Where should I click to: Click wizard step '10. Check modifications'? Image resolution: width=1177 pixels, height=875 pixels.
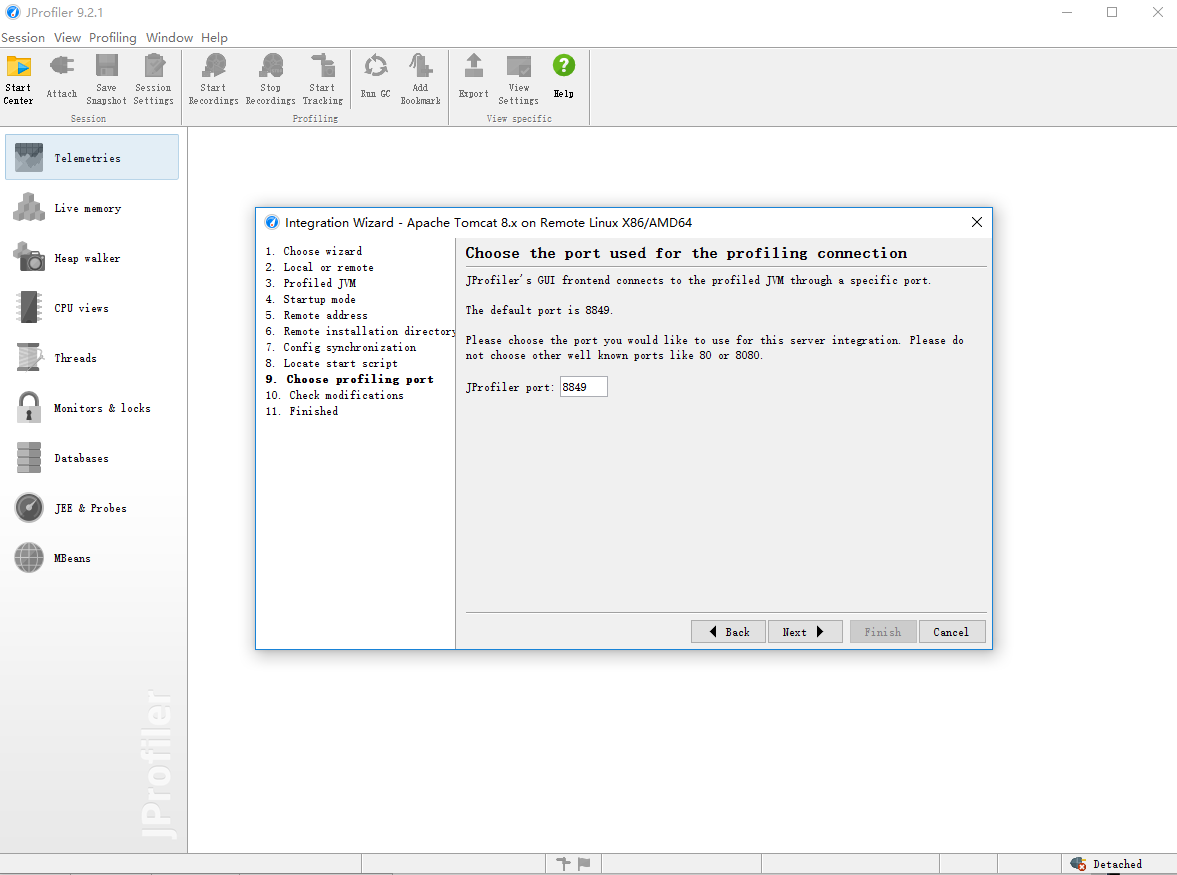click(x=335, y=395)
